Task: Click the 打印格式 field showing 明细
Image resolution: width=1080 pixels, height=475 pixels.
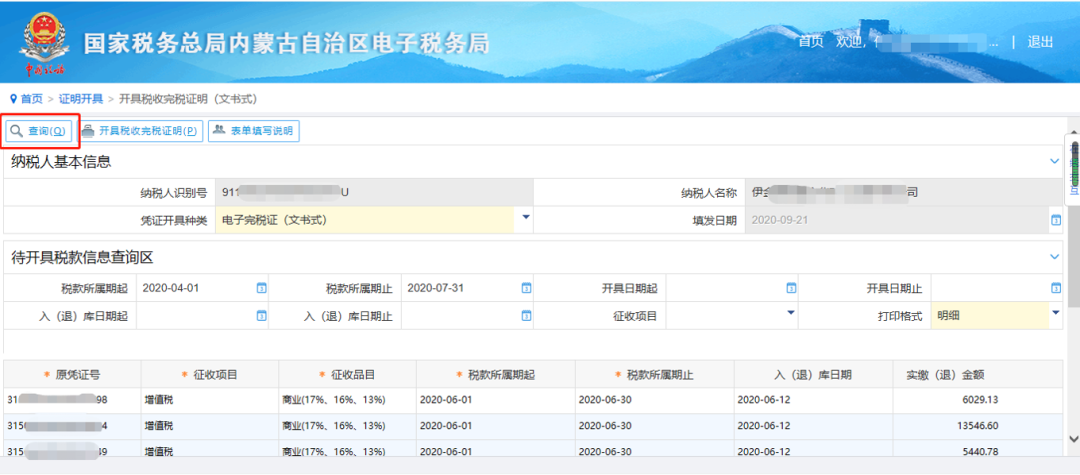Action: (990, 315)
